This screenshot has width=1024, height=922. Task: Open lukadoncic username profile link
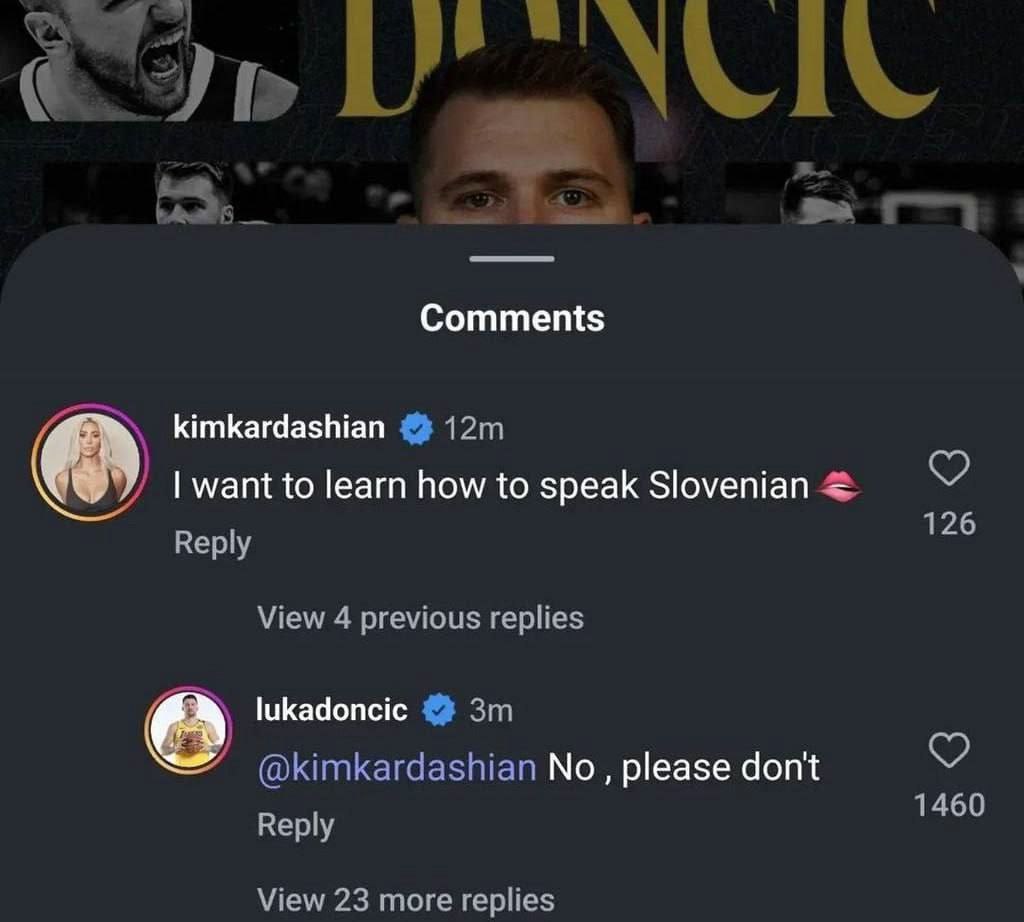(332, 710)
